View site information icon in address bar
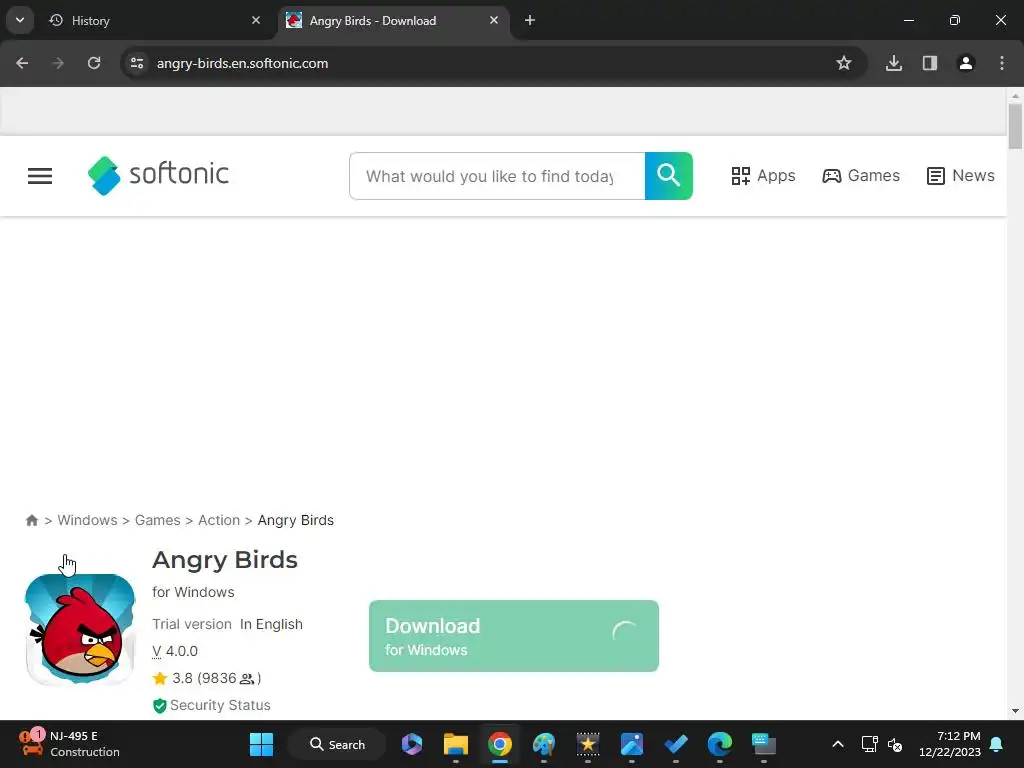The image size is (1024, 768). click(x=137, y=63)
